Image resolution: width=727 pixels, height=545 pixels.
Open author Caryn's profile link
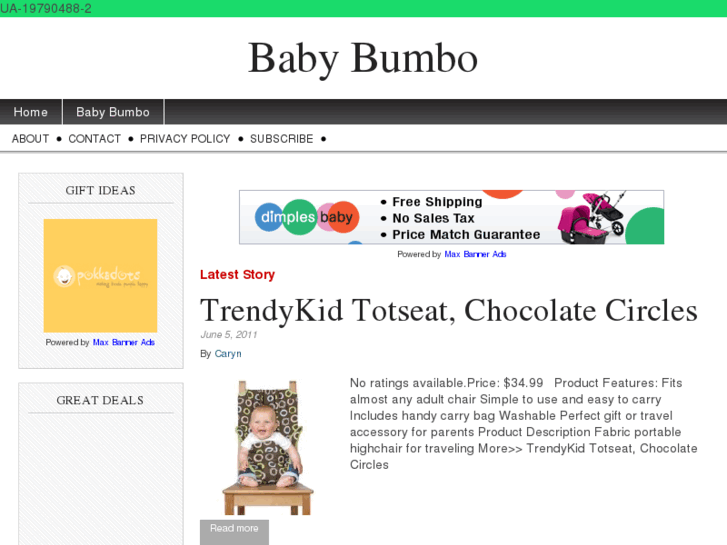228,353
